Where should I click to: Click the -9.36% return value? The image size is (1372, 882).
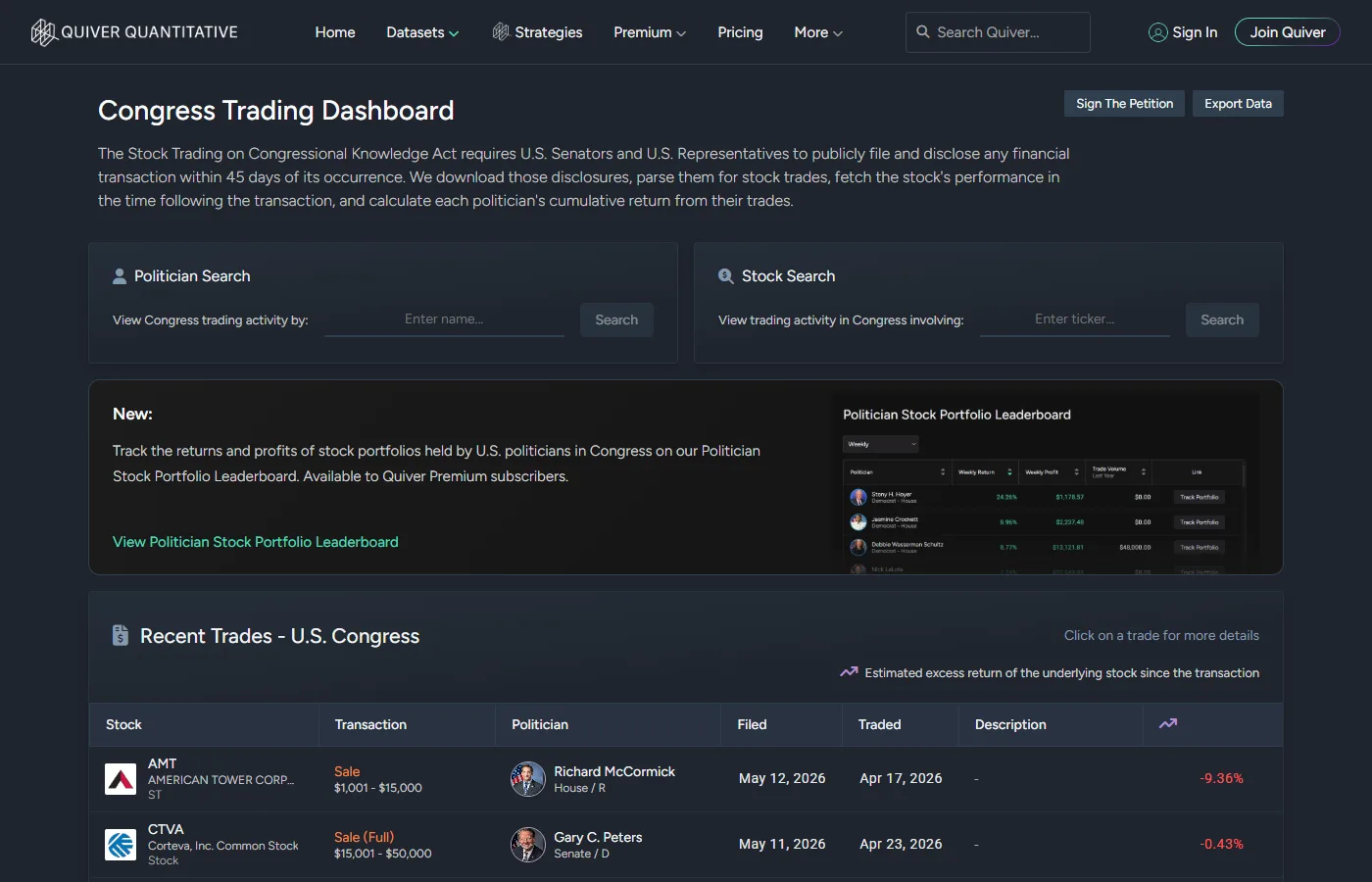(x=1221, y=778)
